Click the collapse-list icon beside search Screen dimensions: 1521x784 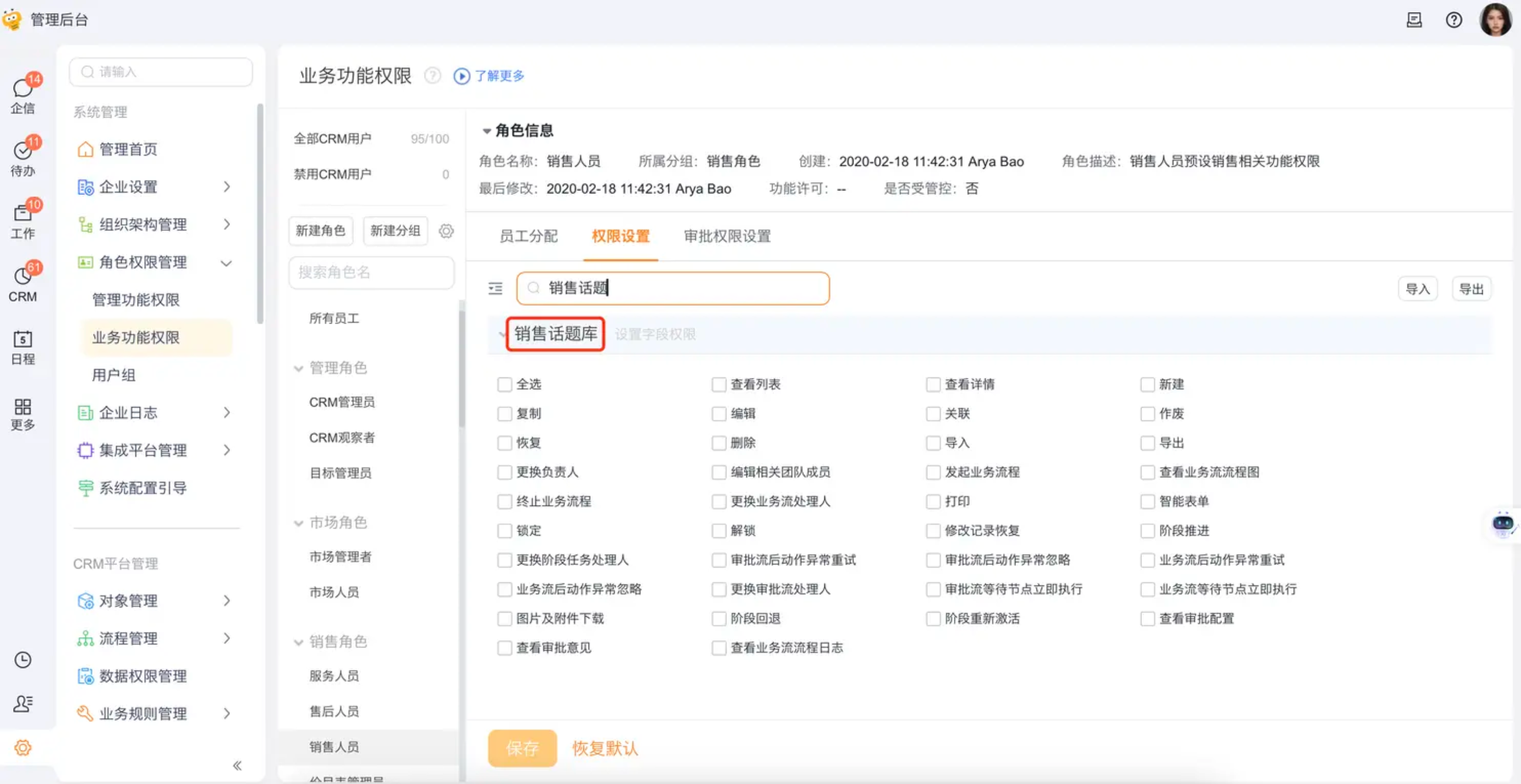click(495, 288)
